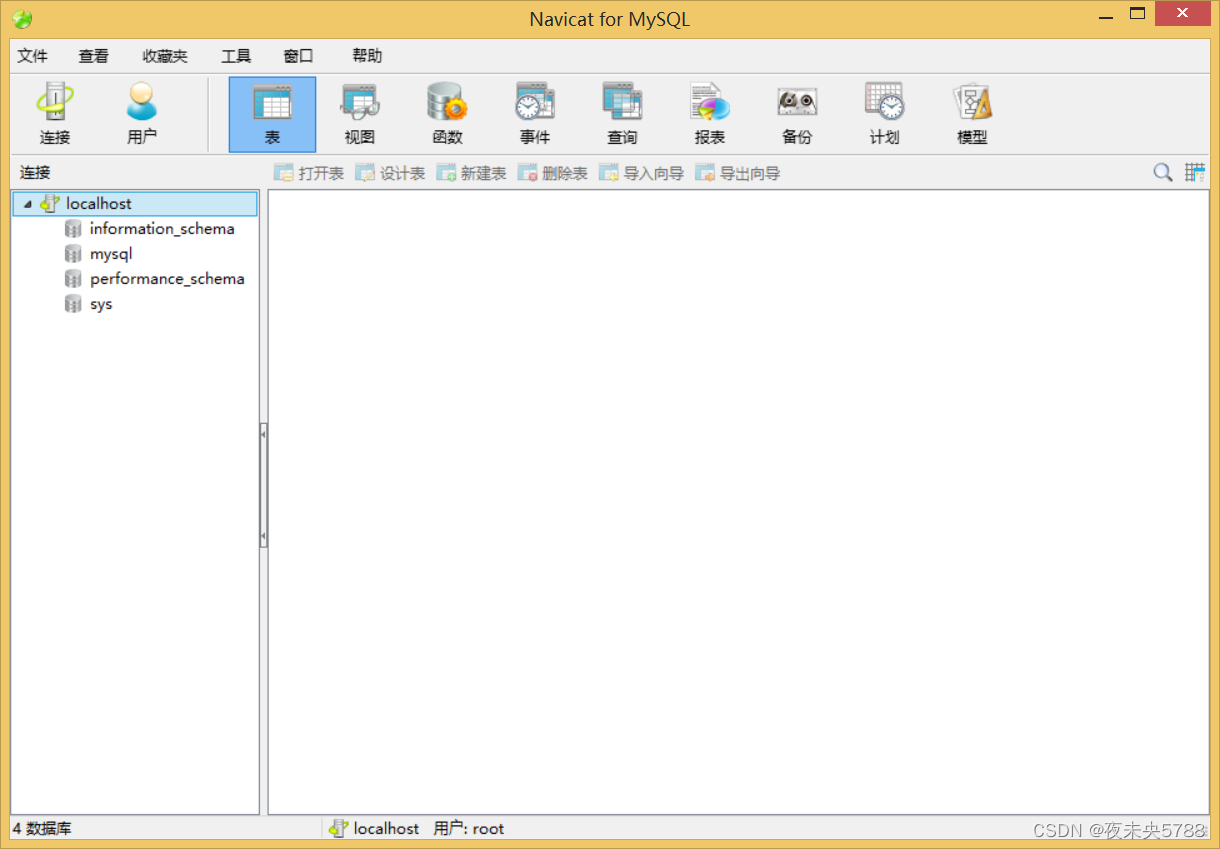Click the 'localhost' text in status bar
Viewport: 1220px width, 849px height.
click(387, 828)
